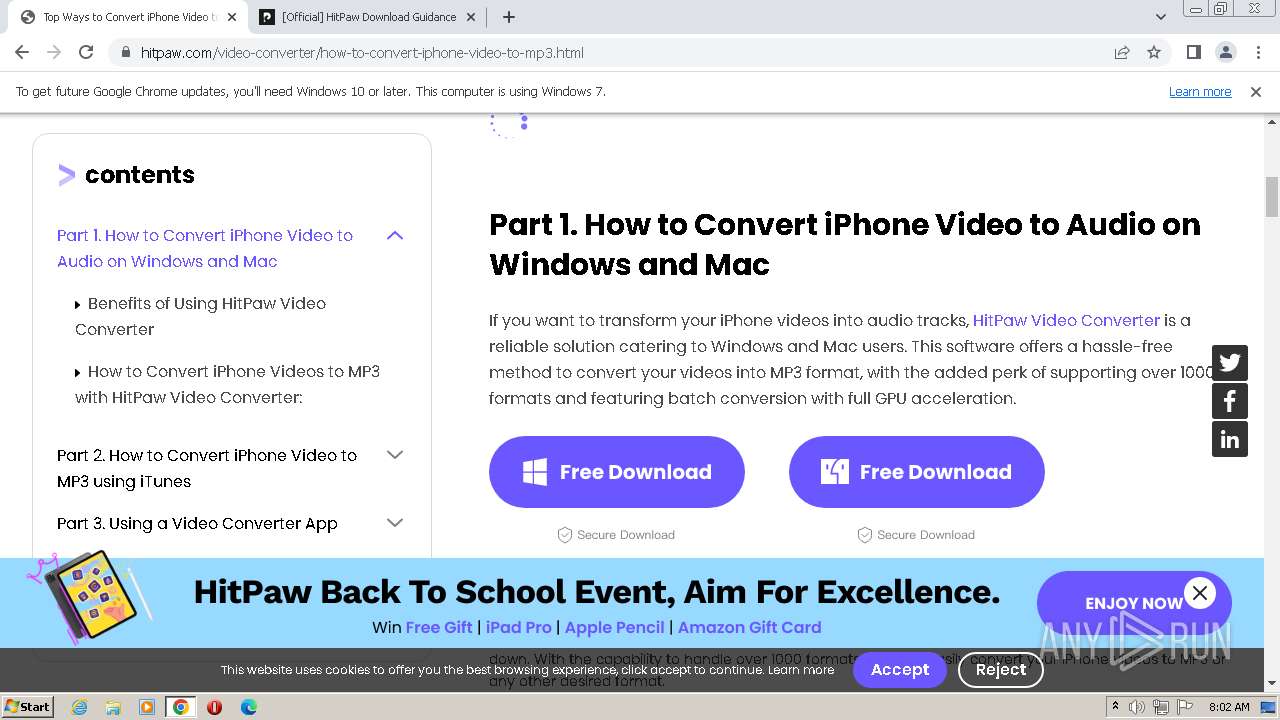The width and height of the screenshot is (1280, 720).
Task: Click the page's vertical scrollbar thumb
Action: coord(1272,196)
